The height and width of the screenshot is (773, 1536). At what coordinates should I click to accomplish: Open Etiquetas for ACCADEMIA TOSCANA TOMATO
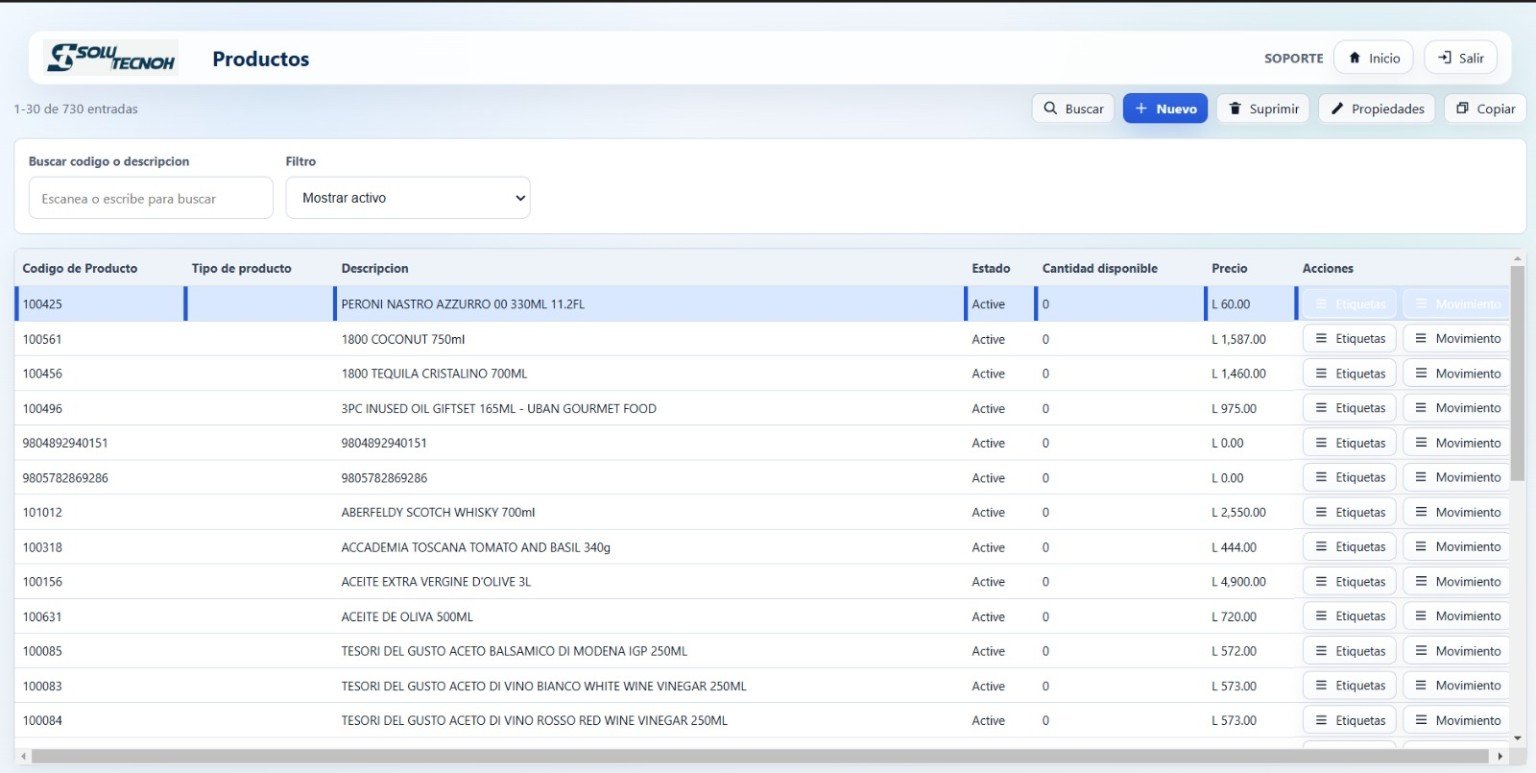pyautogui.click(x=1350, y=547)
